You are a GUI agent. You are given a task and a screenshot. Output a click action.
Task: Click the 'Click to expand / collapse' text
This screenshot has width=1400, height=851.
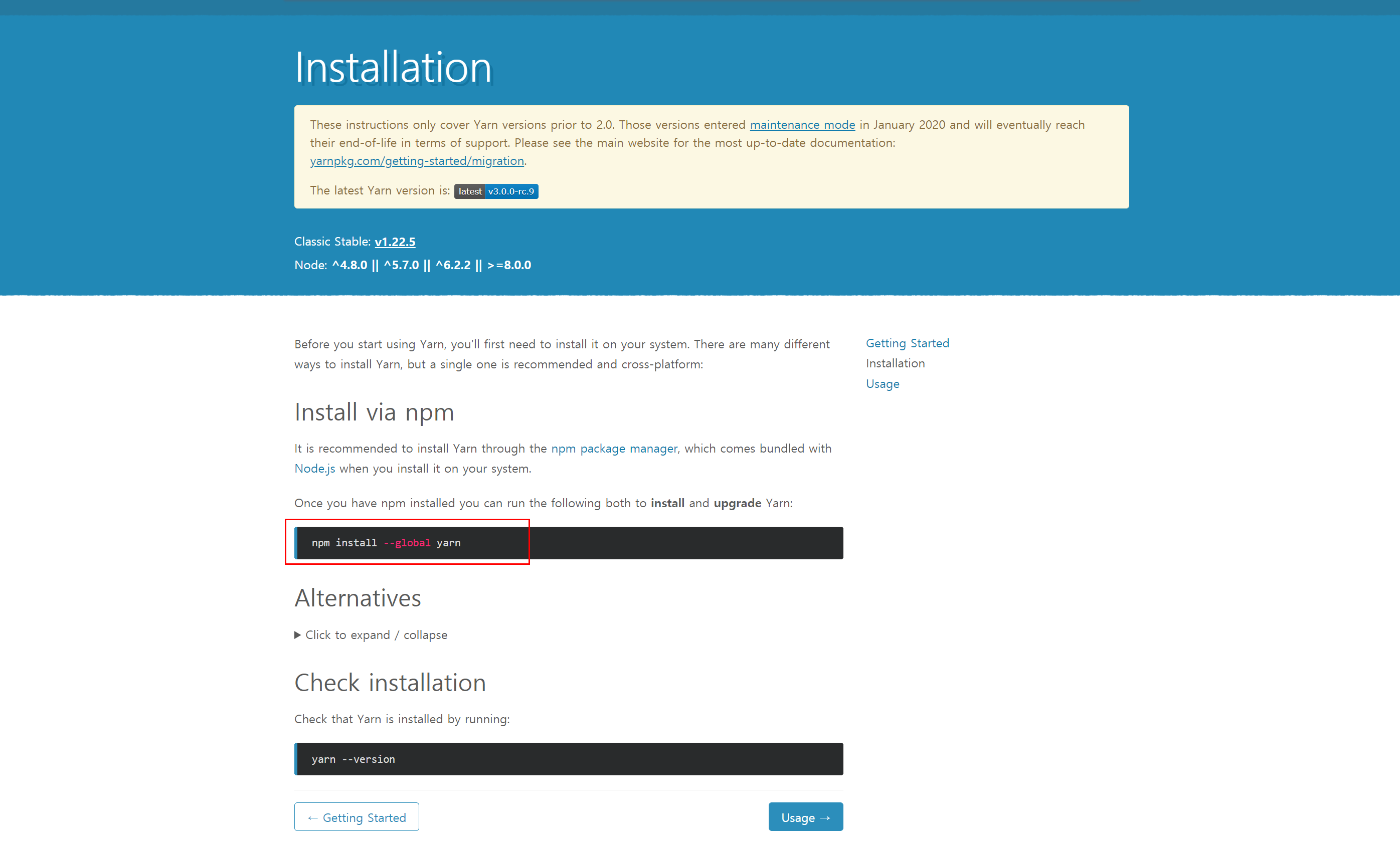click(x=376, y=635)
